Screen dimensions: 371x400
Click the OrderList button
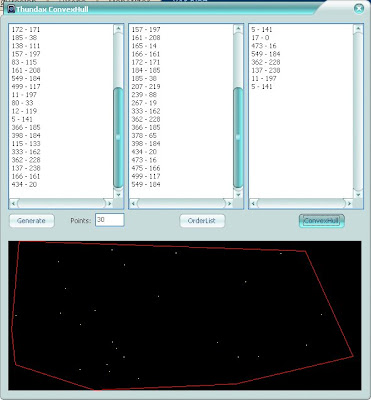(x=202, y=221)
